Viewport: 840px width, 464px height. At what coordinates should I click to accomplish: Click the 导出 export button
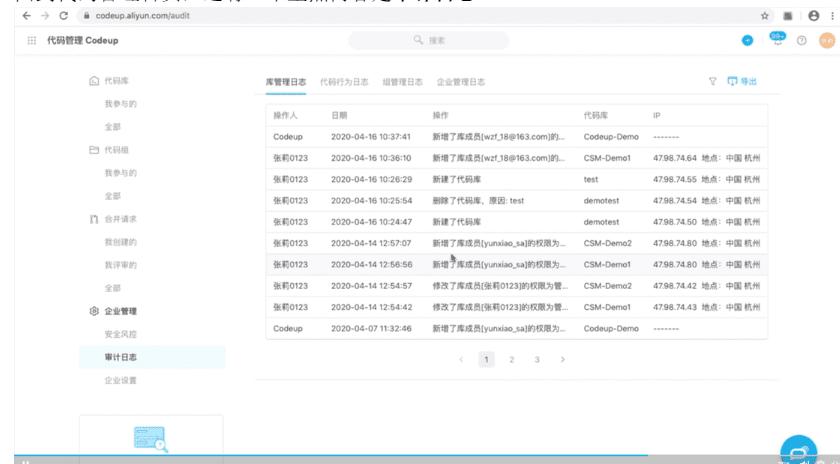pos(742,81)
